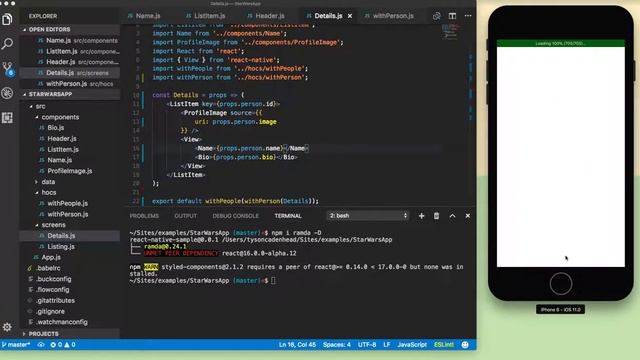
Task: Click LF end-of-line setting
Action: [387, 344]
